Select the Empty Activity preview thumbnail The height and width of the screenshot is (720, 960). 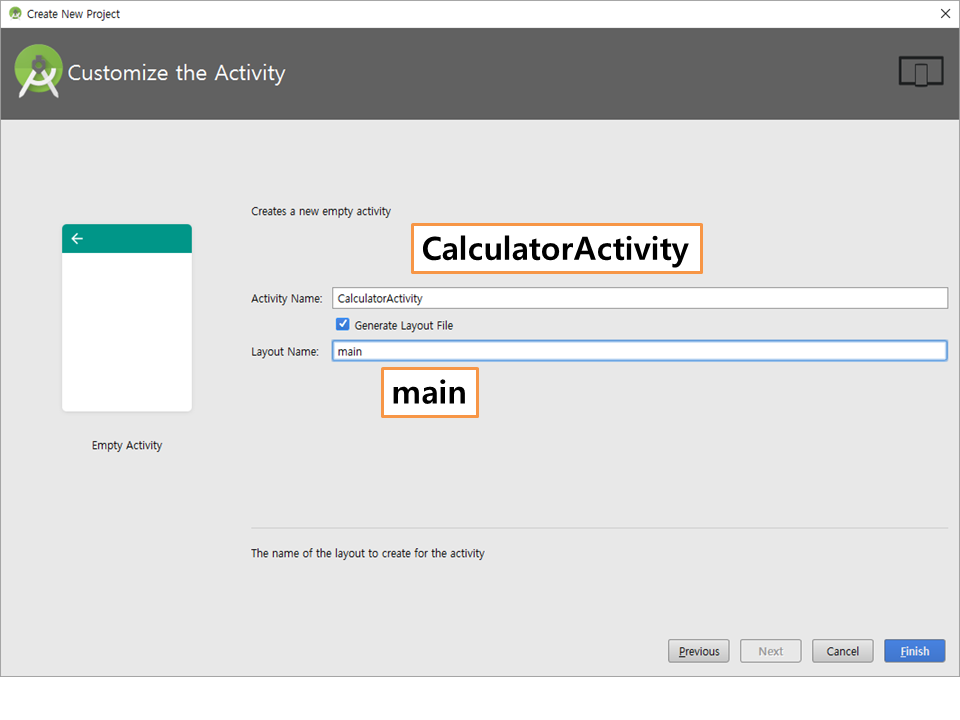click(127, 318)
